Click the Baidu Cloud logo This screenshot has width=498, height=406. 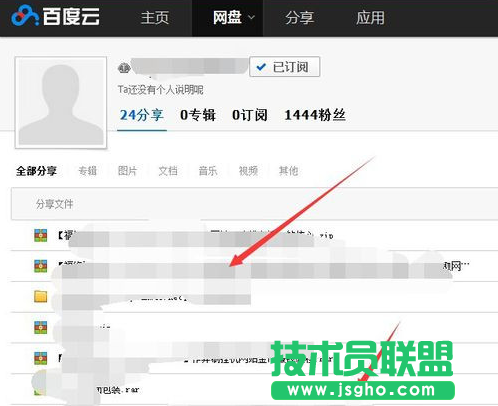55,16
